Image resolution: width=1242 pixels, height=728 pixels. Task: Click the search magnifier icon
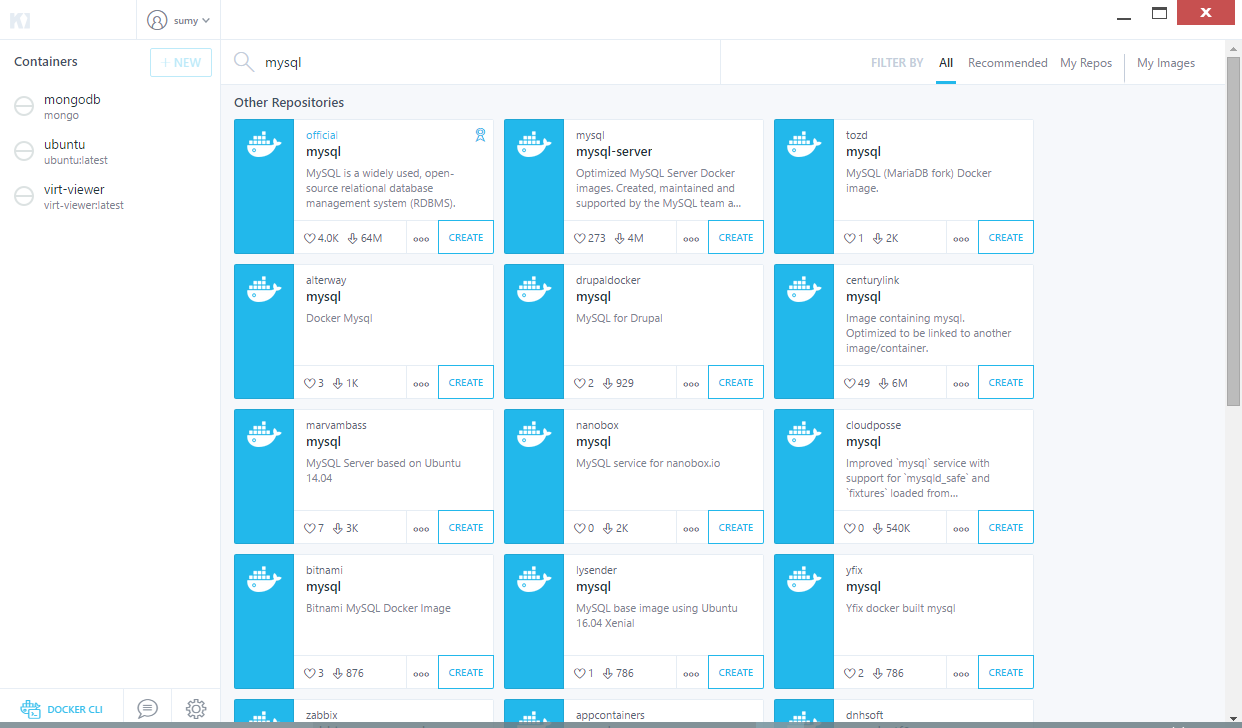click(243, 62)
